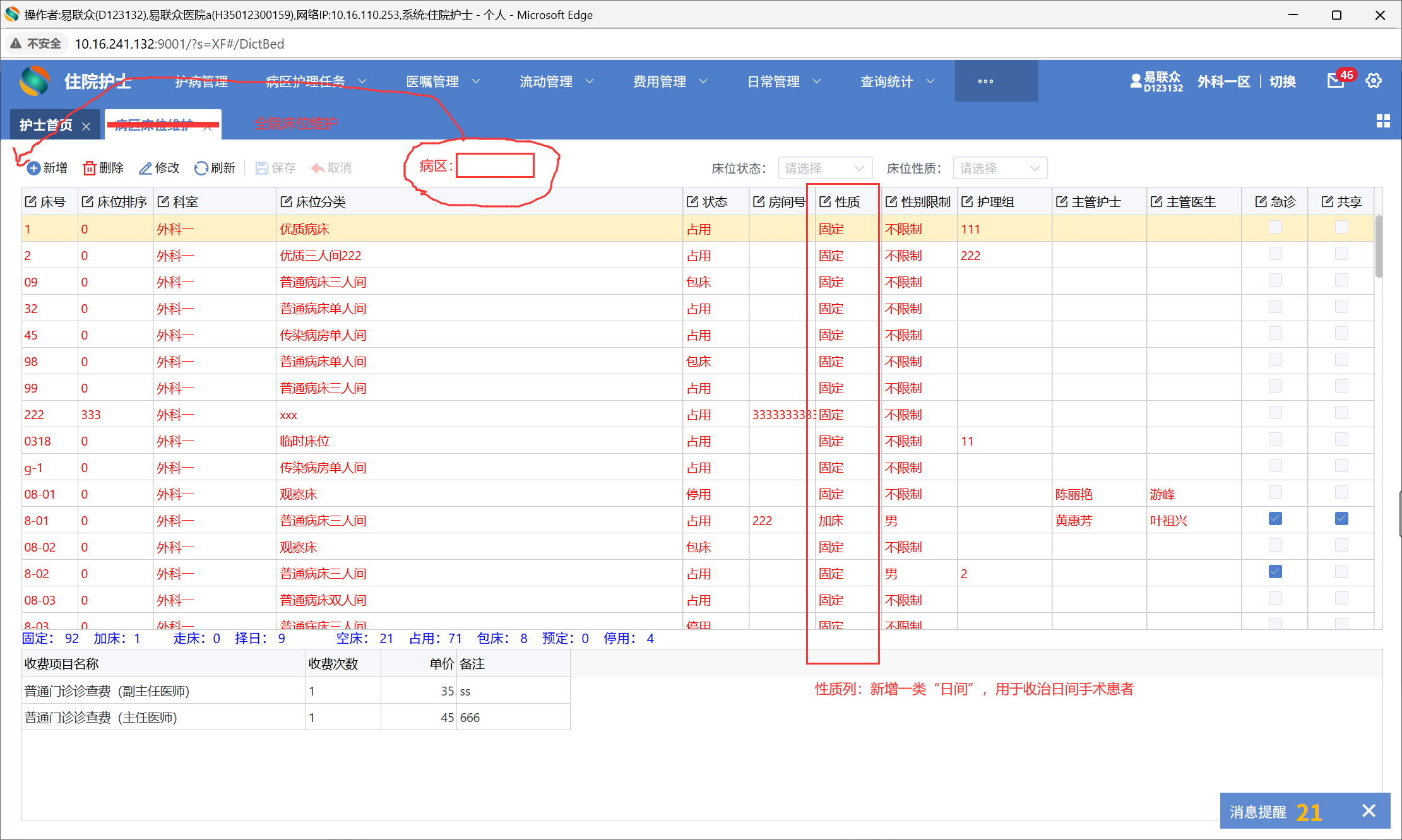This screenshot has width=1402, height=840.
Task: Open the settings gear icon
Action: [1374, 81]
